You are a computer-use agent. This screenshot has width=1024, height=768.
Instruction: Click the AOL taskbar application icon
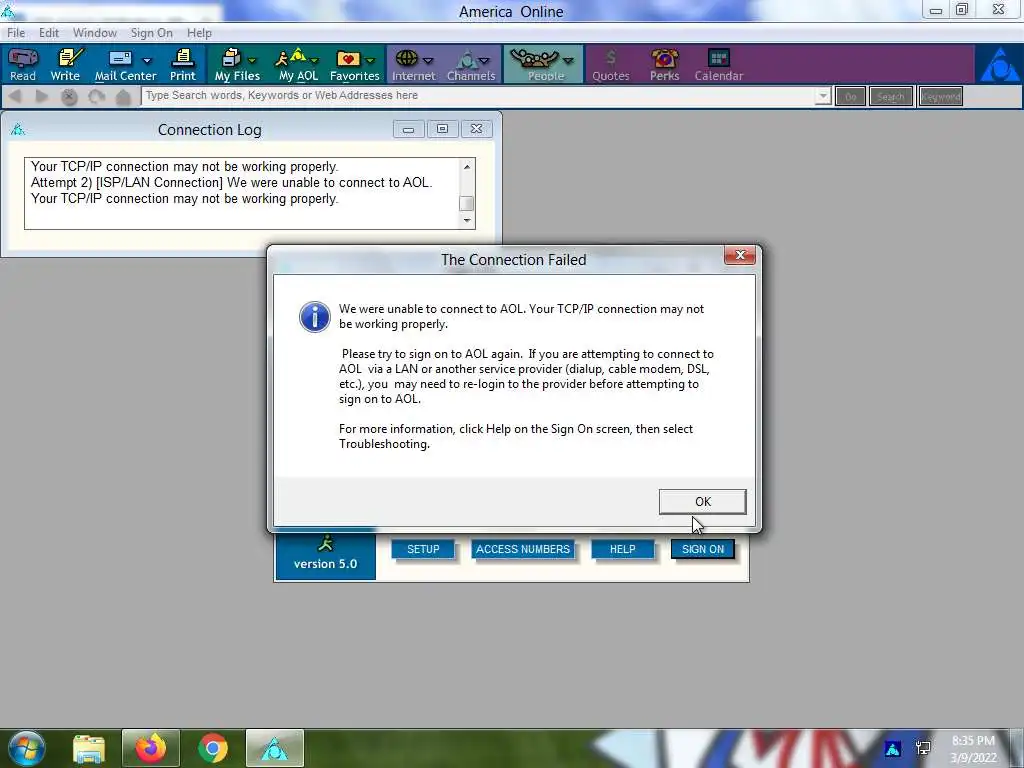274,748
